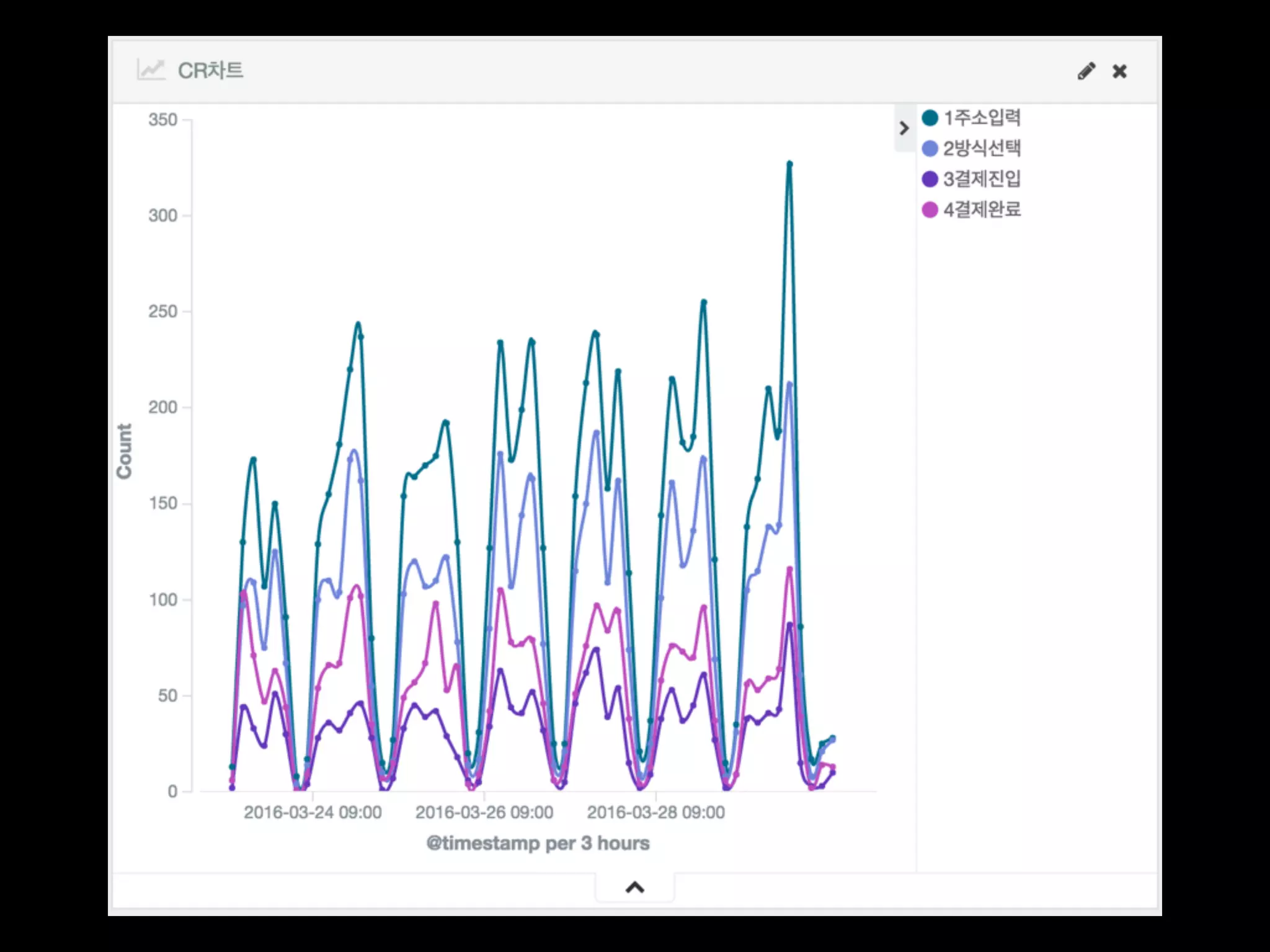Expand spy panel with bottom caret

(634, 888)
